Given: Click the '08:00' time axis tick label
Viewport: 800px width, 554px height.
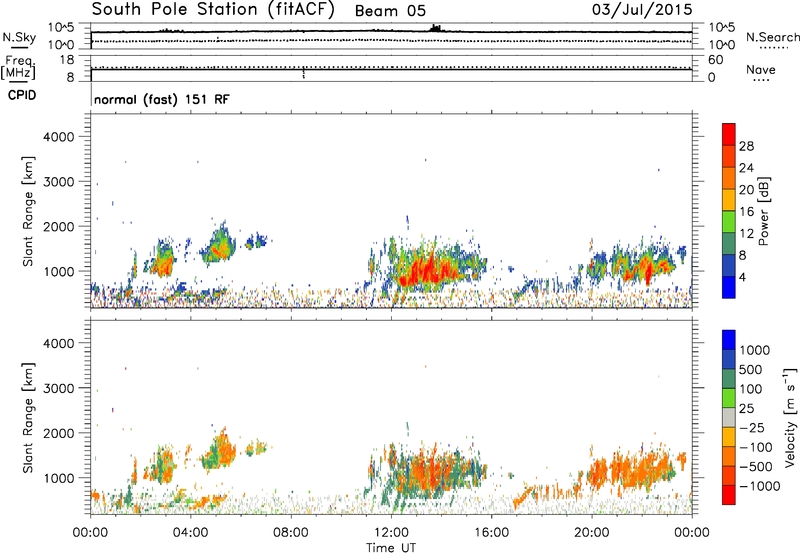Looking at the screenshot, I should pos(291,533).
